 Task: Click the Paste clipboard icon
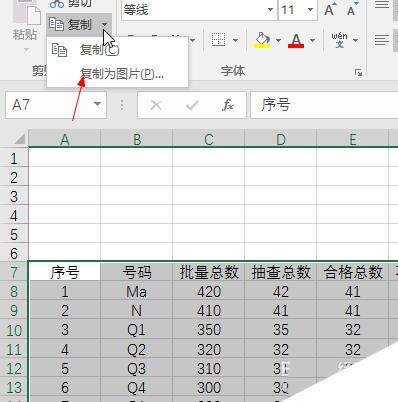(x=27, y=13)
